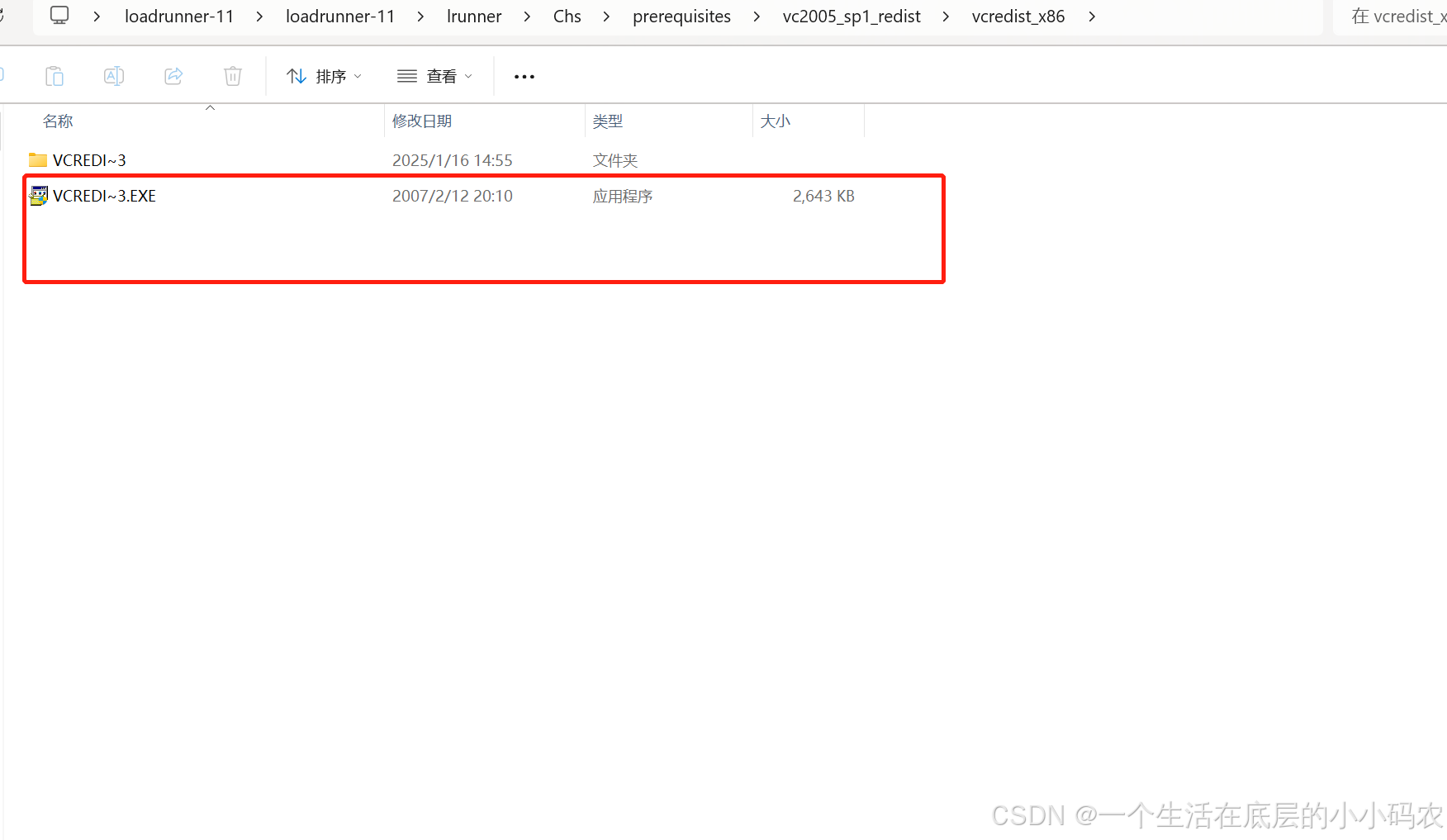This screenshot has height=840, width=1447.
Task: Click the computer icon in the address bar
Action: tap(59, 15)
